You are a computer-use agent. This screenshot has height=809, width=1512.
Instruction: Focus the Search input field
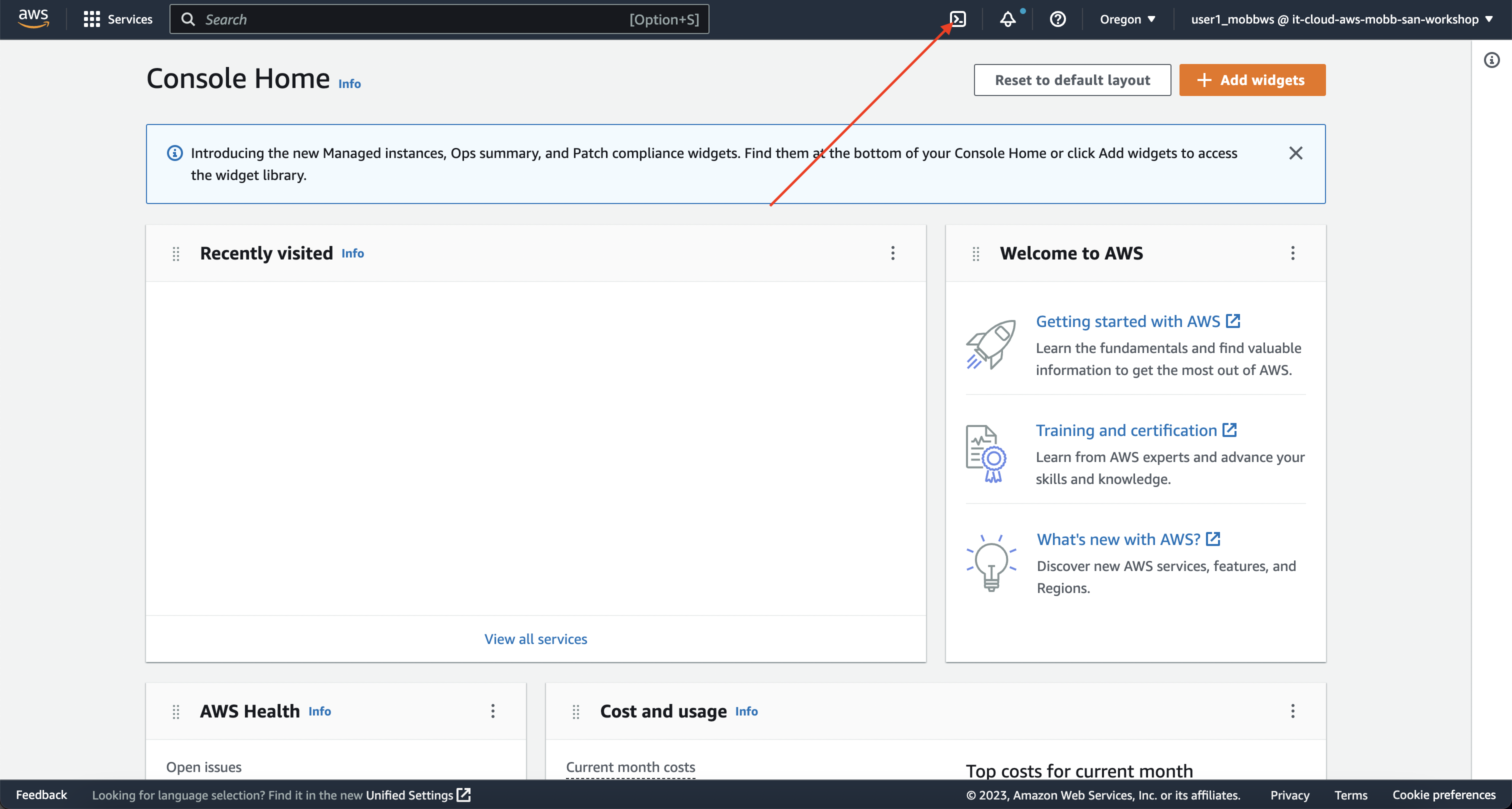(439, 19)
